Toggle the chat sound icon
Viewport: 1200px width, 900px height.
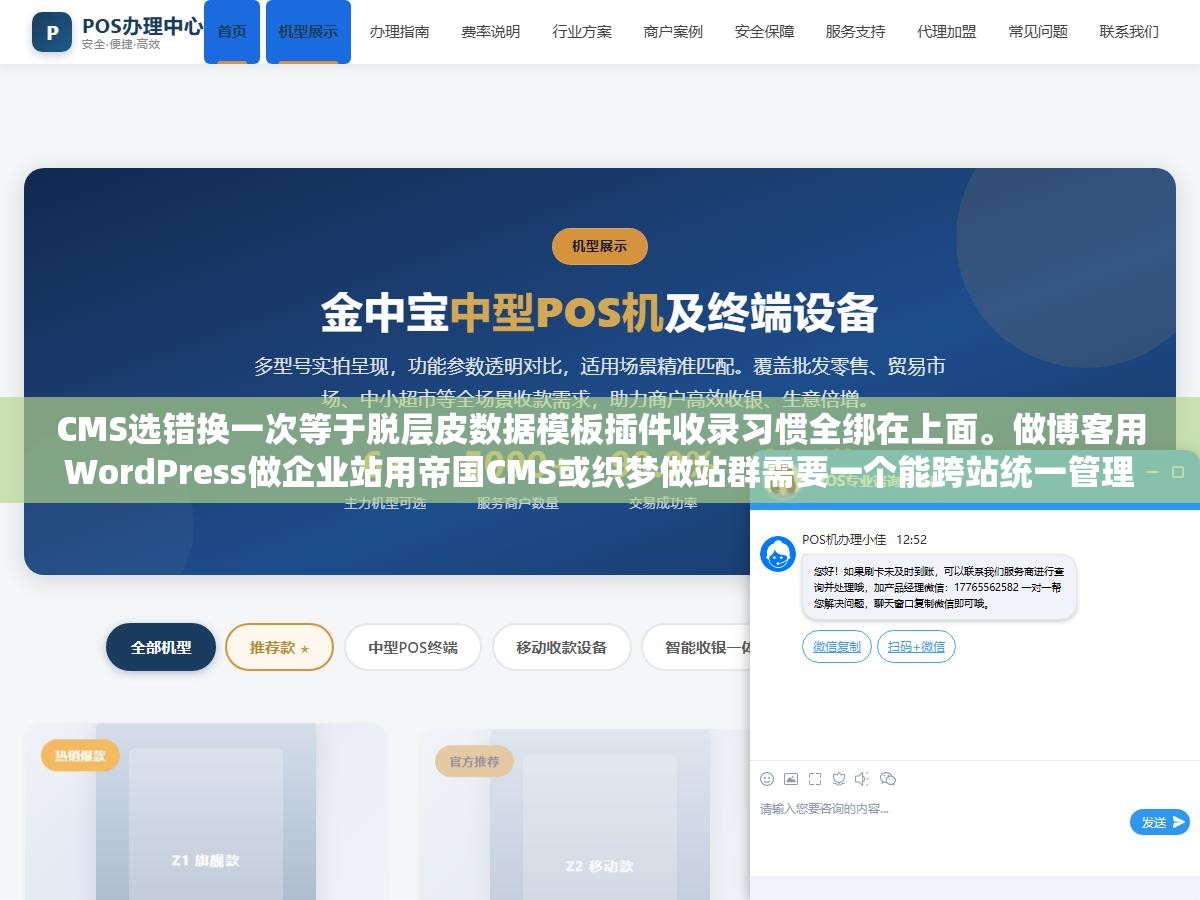(x=862, y=778)
